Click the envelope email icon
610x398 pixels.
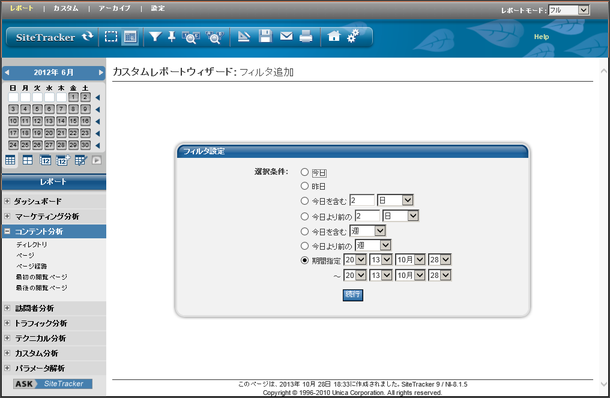click(x=286, y=36)
